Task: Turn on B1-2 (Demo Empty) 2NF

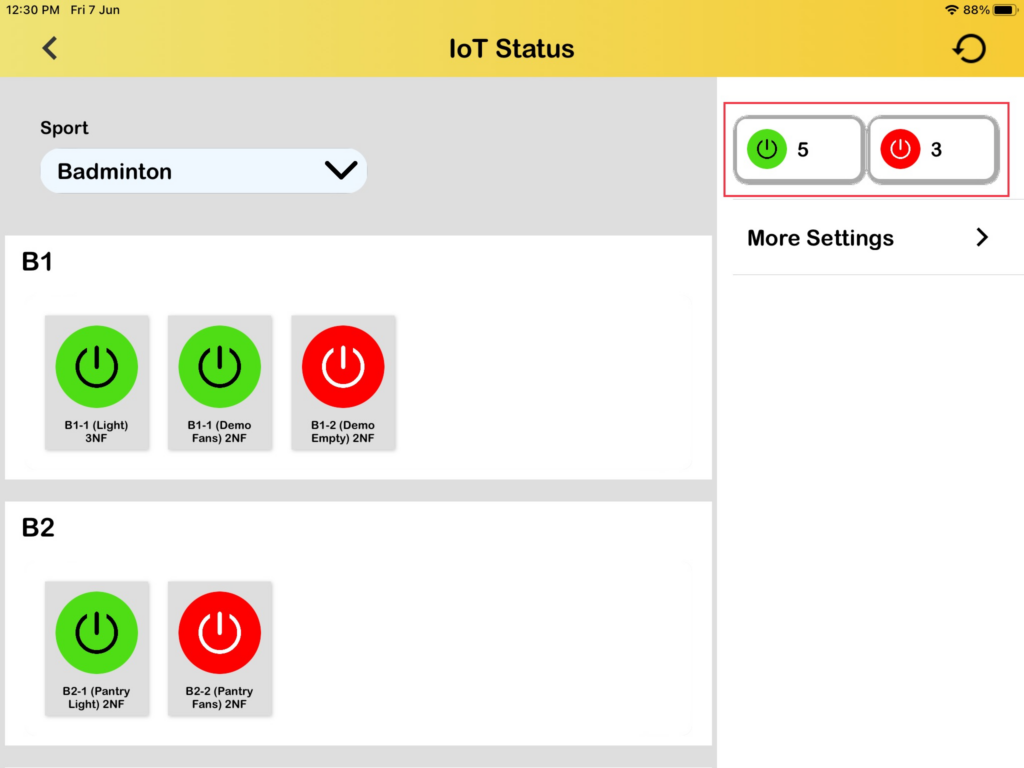Action: tap(343, 367)
